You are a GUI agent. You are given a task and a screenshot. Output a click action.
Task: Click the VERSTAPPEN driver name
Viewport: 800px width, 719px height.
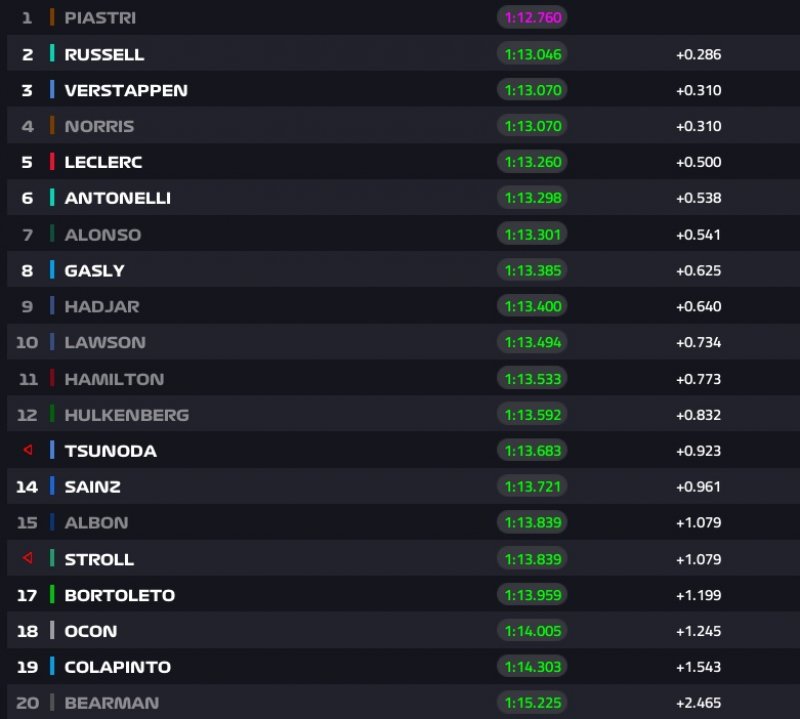126,90
